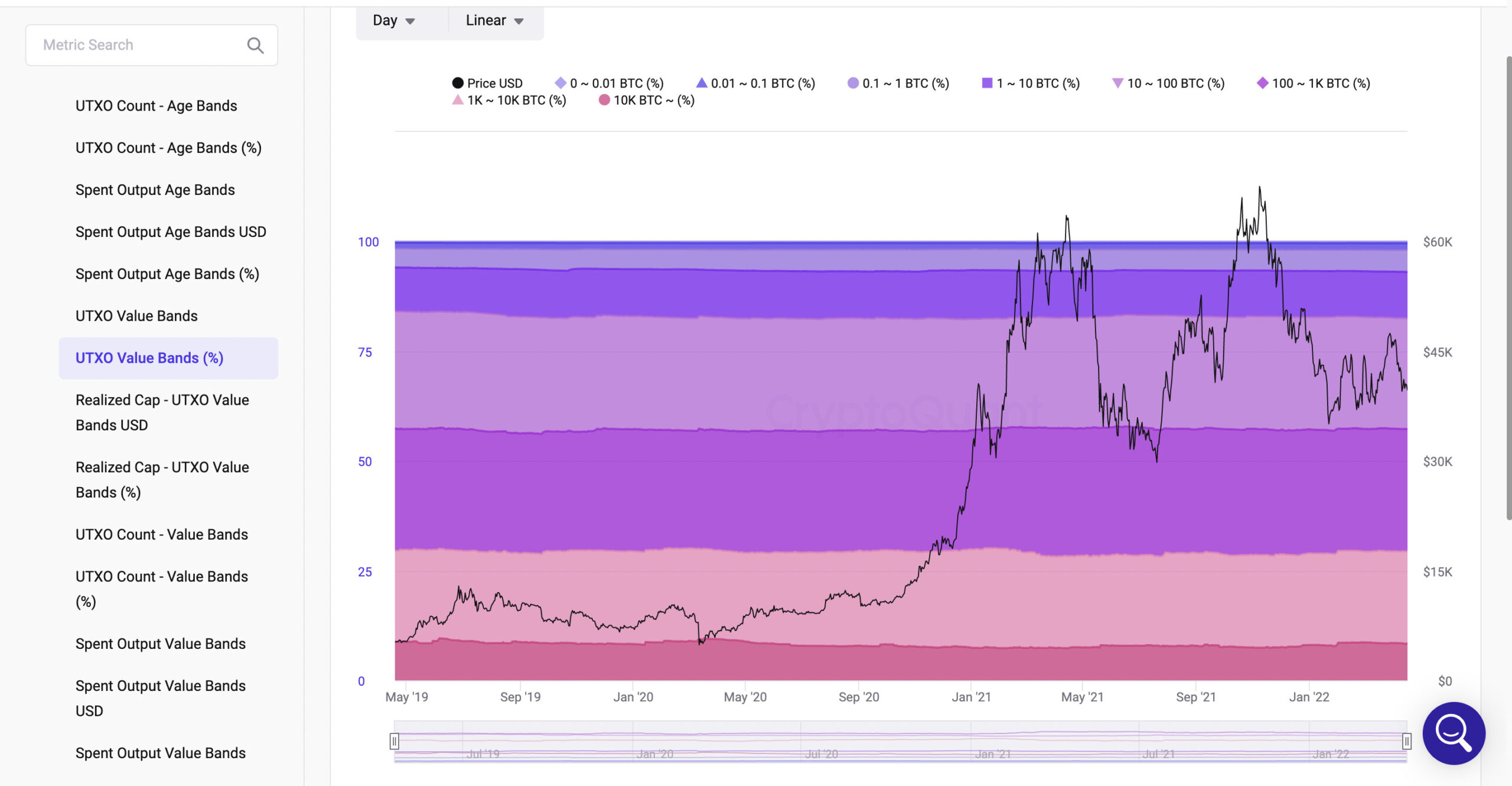Select UTXO Value Bands metric

tap(136, 316)
